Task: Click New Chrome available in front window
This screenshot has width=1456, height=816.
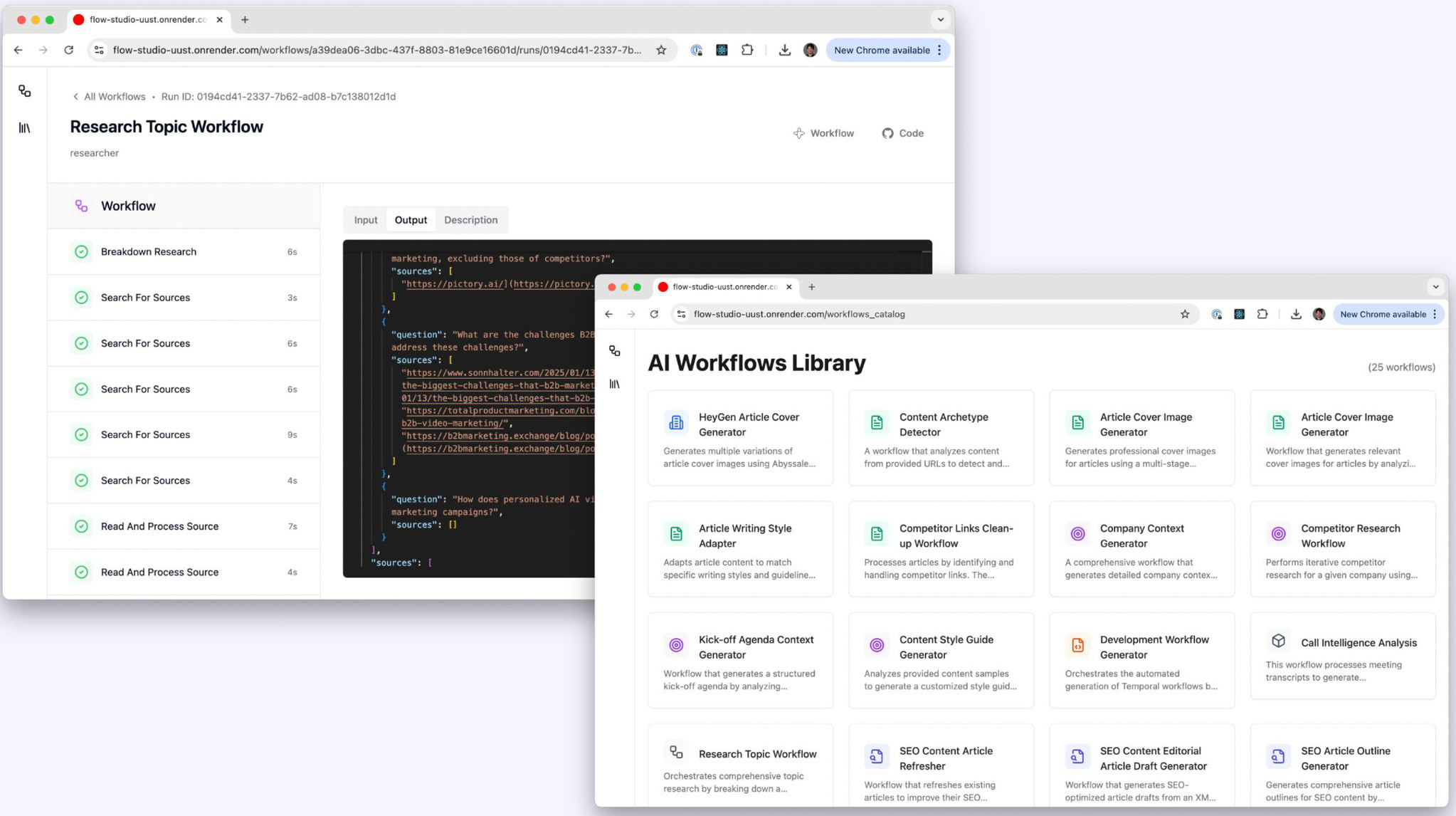Action: (1383, 314)
